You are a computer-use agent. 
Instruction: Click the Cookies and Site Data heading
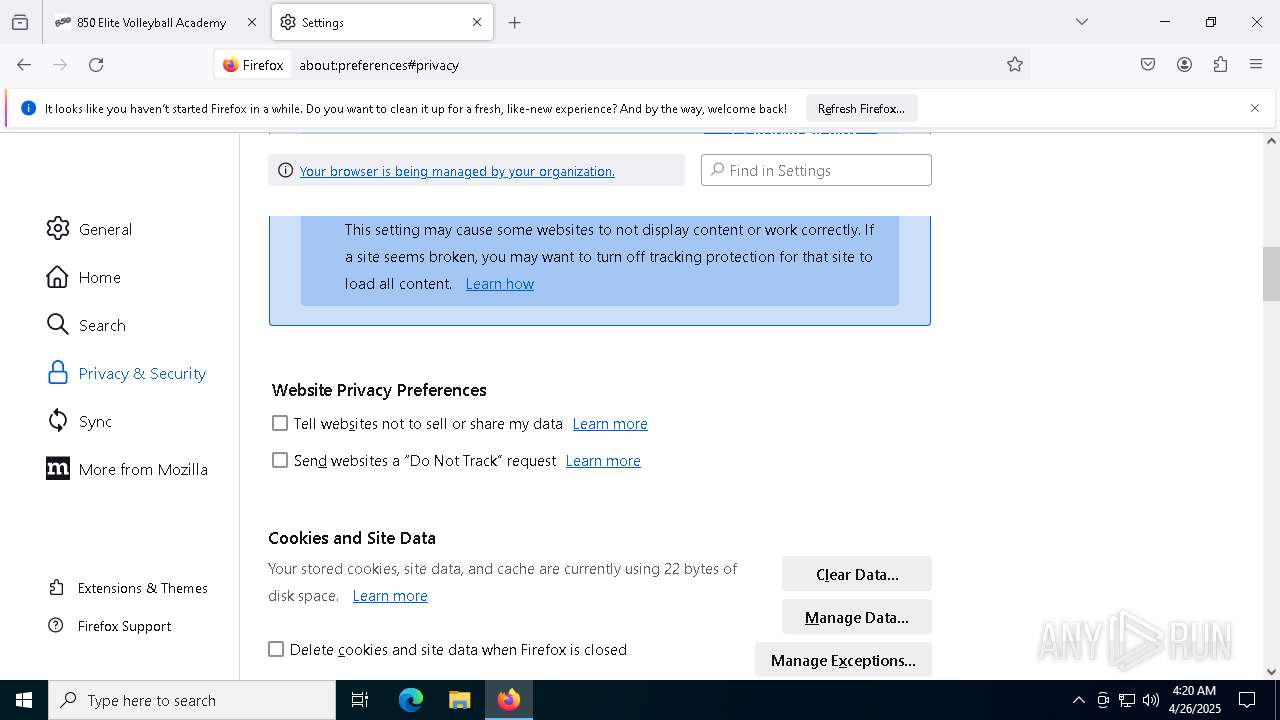(352, 538)
